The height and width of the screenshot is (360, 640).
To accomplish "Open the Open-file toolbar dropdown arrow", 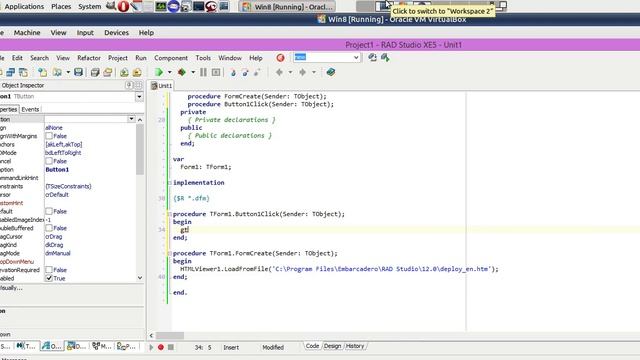I will click(x=68, y=72).
